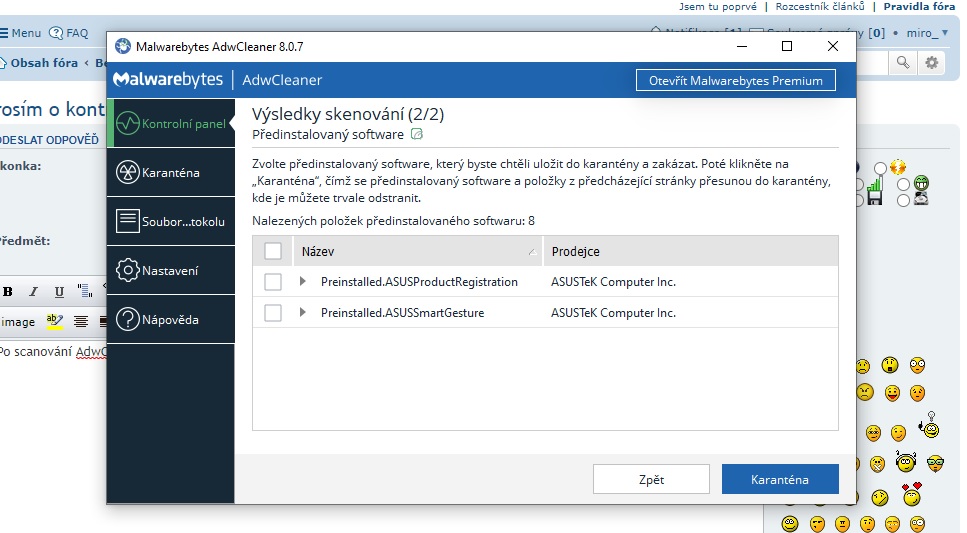Open the forum Menu
967x533 pixels.
20,33
